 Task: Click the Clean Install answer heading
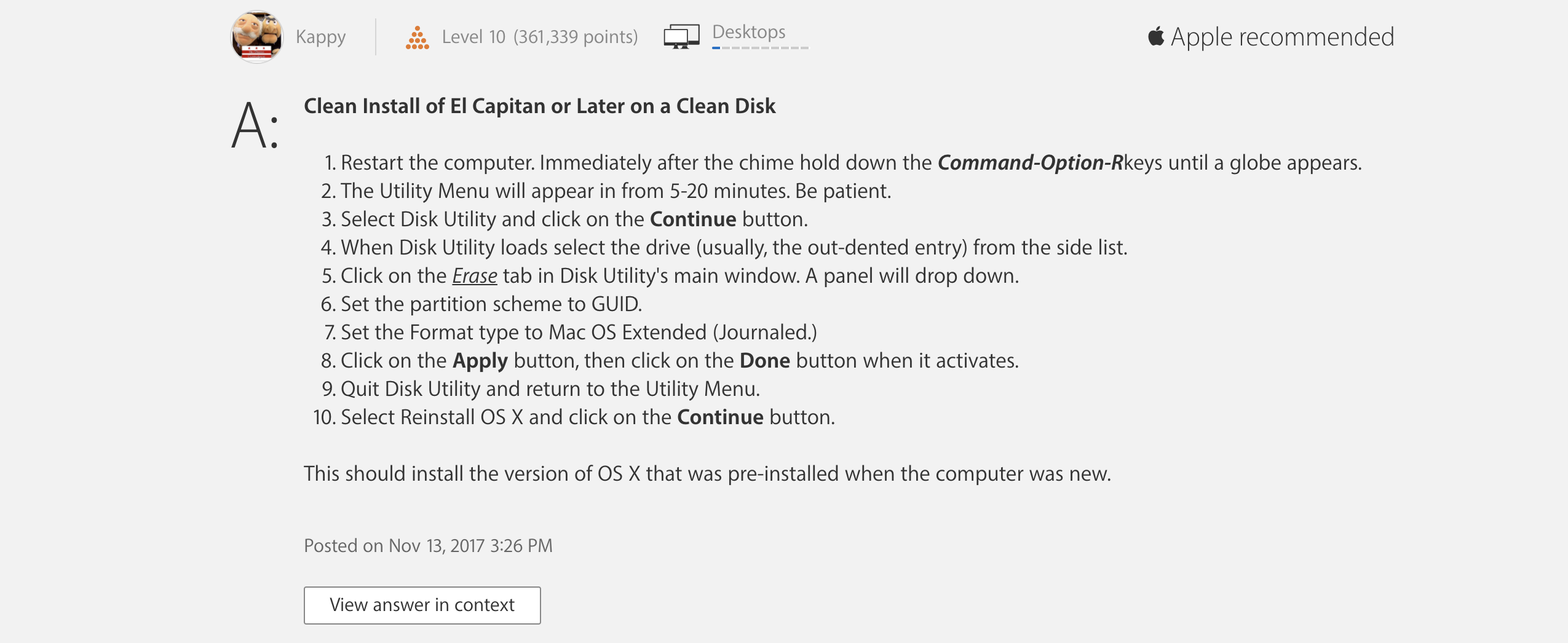pos(539,106)
